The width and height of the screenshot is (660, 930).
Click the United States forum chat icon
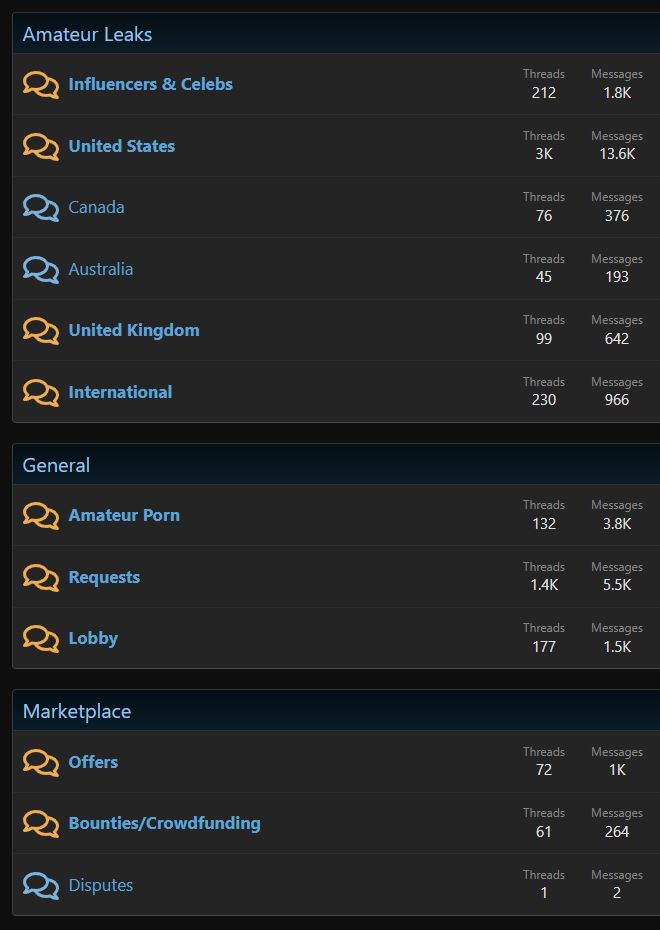[x=41, y=147]
